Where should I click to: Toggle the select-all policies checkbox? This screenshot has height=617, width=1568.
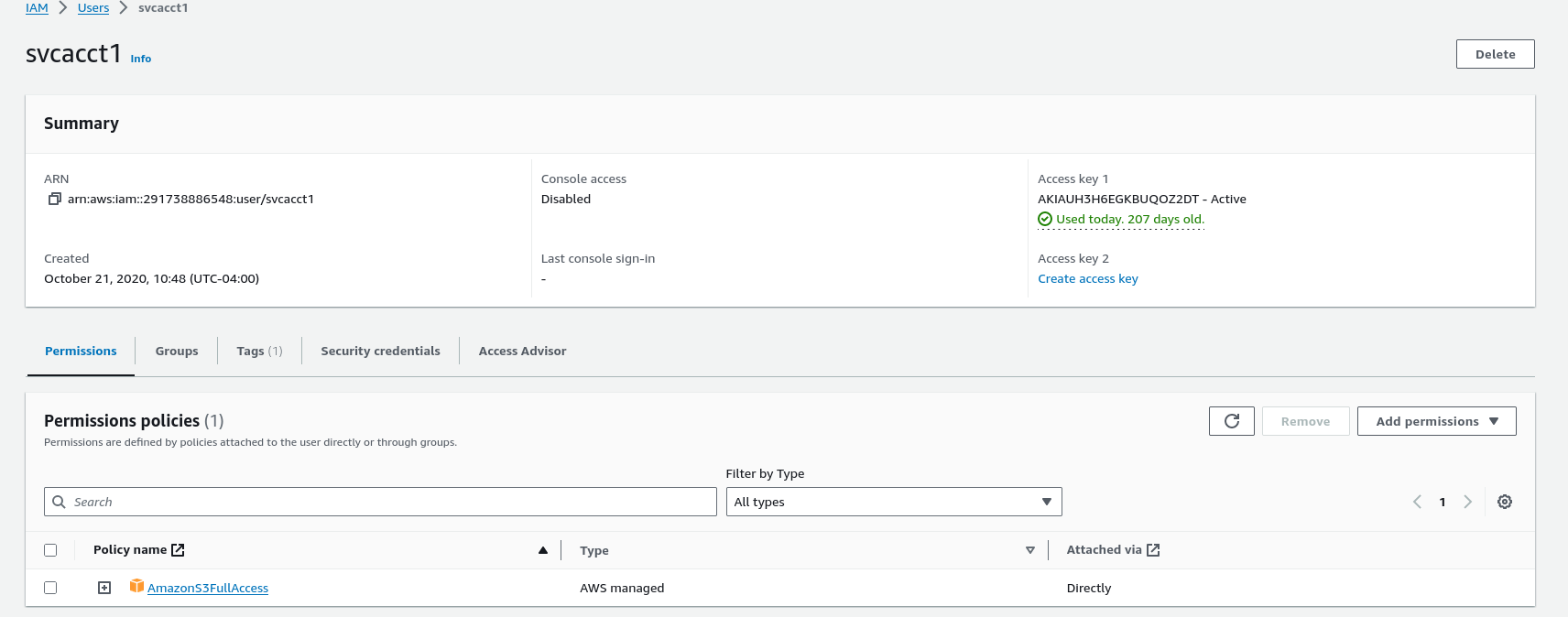coord(50,550)
